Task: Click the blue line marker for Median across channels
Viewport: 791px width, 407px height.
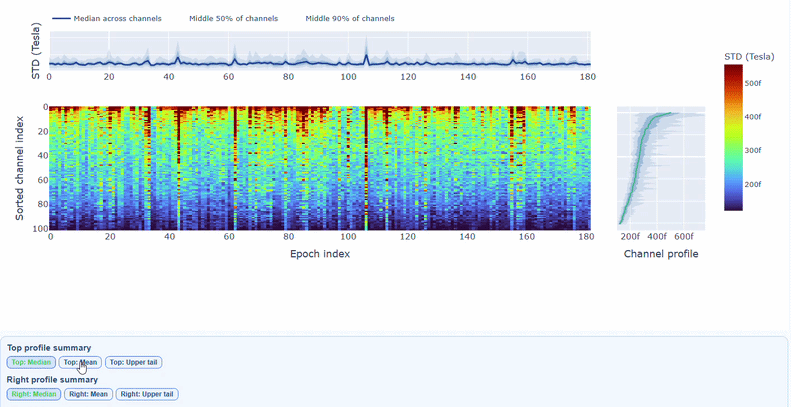Action: click(x=60, y=19)
